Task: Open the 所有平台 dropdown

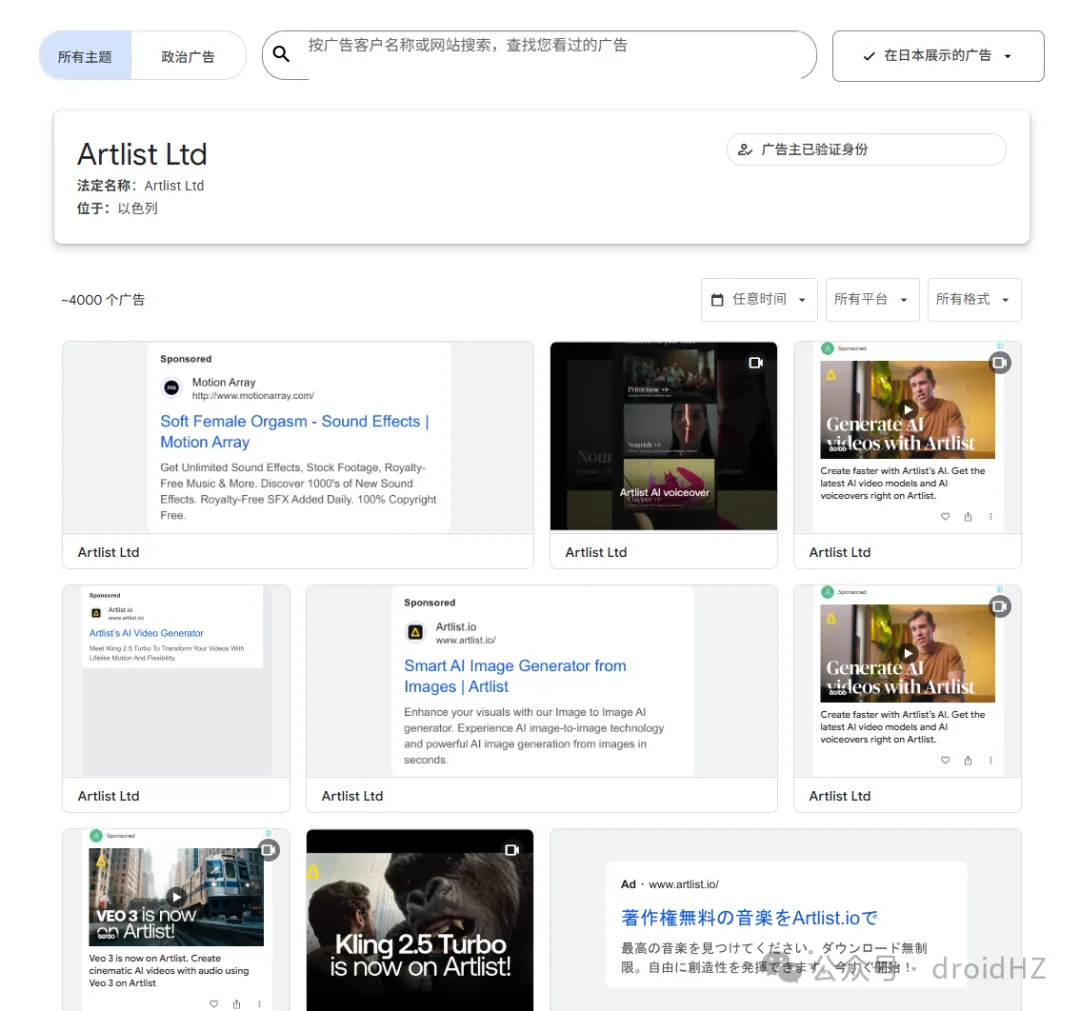Action: point(871,299)
